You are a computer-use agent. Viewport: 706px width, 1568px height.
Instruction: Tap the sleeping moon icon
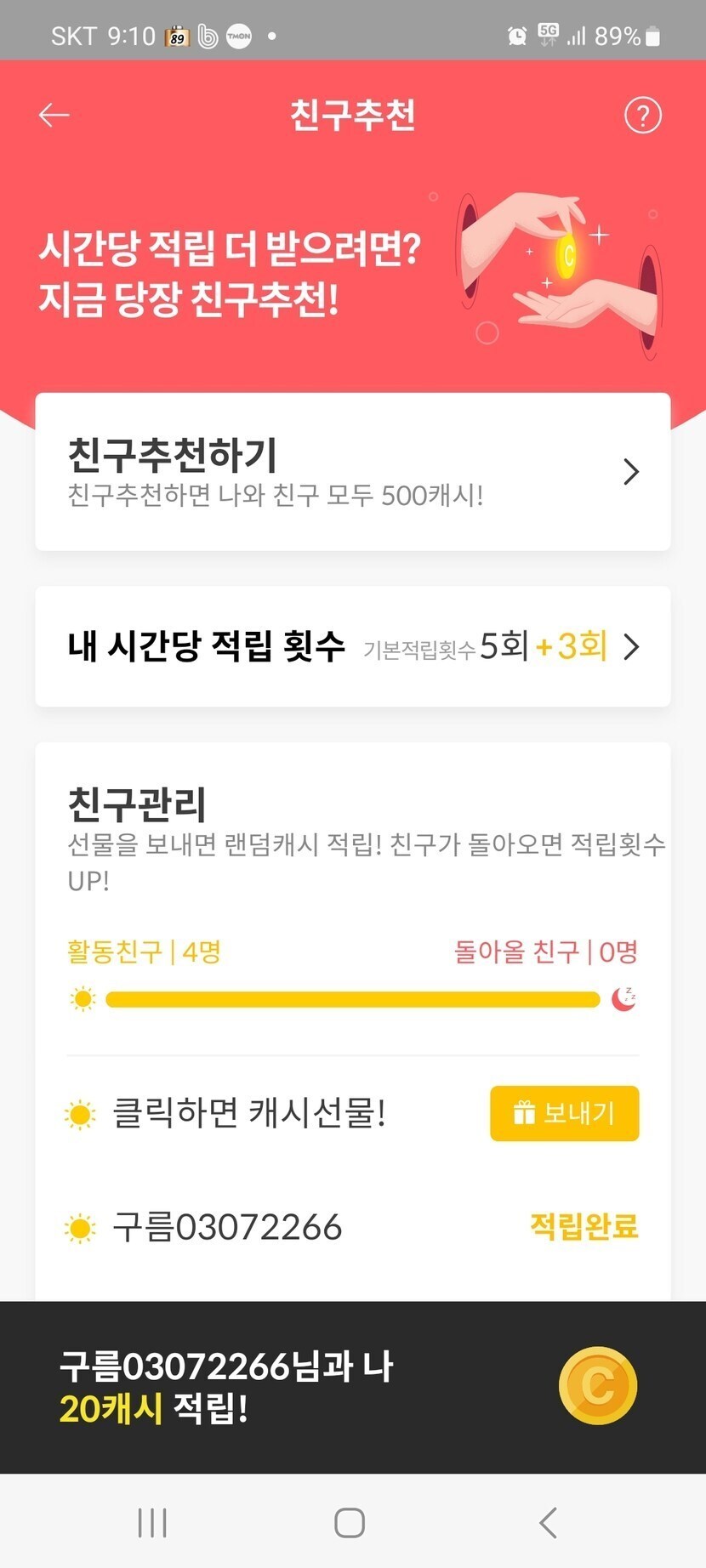pyautogui.click(x=624, y=998)
